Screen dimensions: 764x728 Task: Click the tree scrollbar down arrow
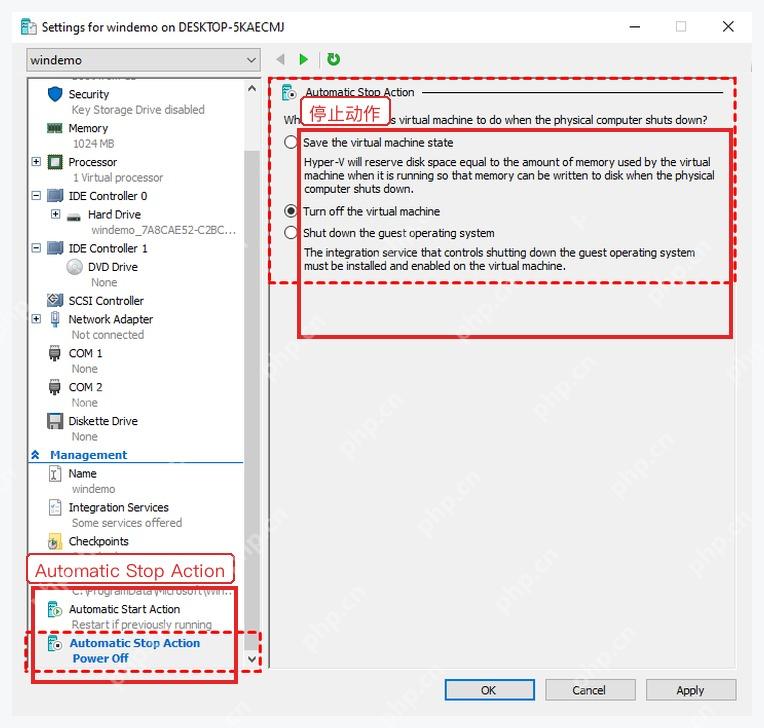coord(252,659)
